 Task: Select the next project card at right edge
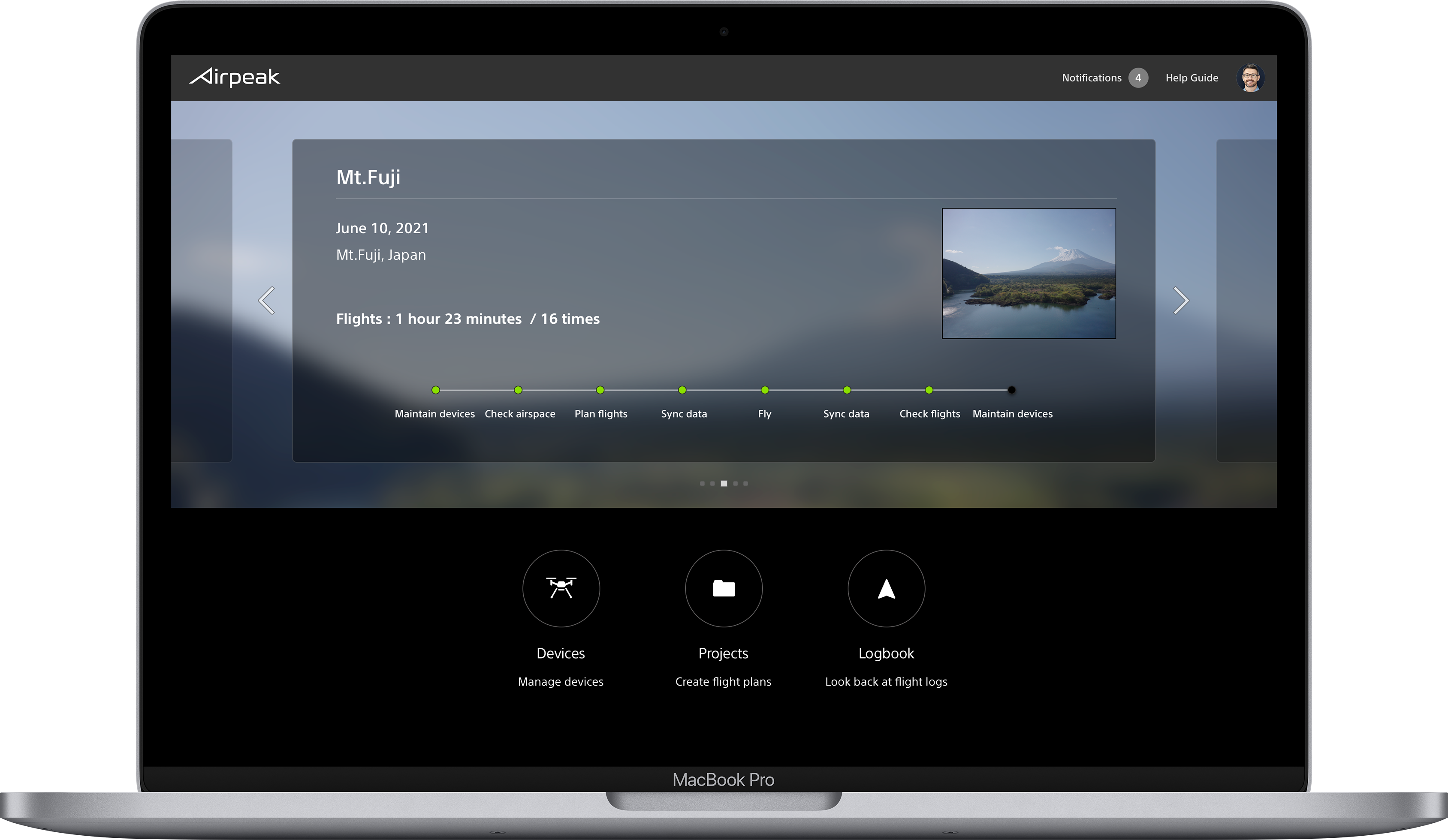coord(1246,301)
